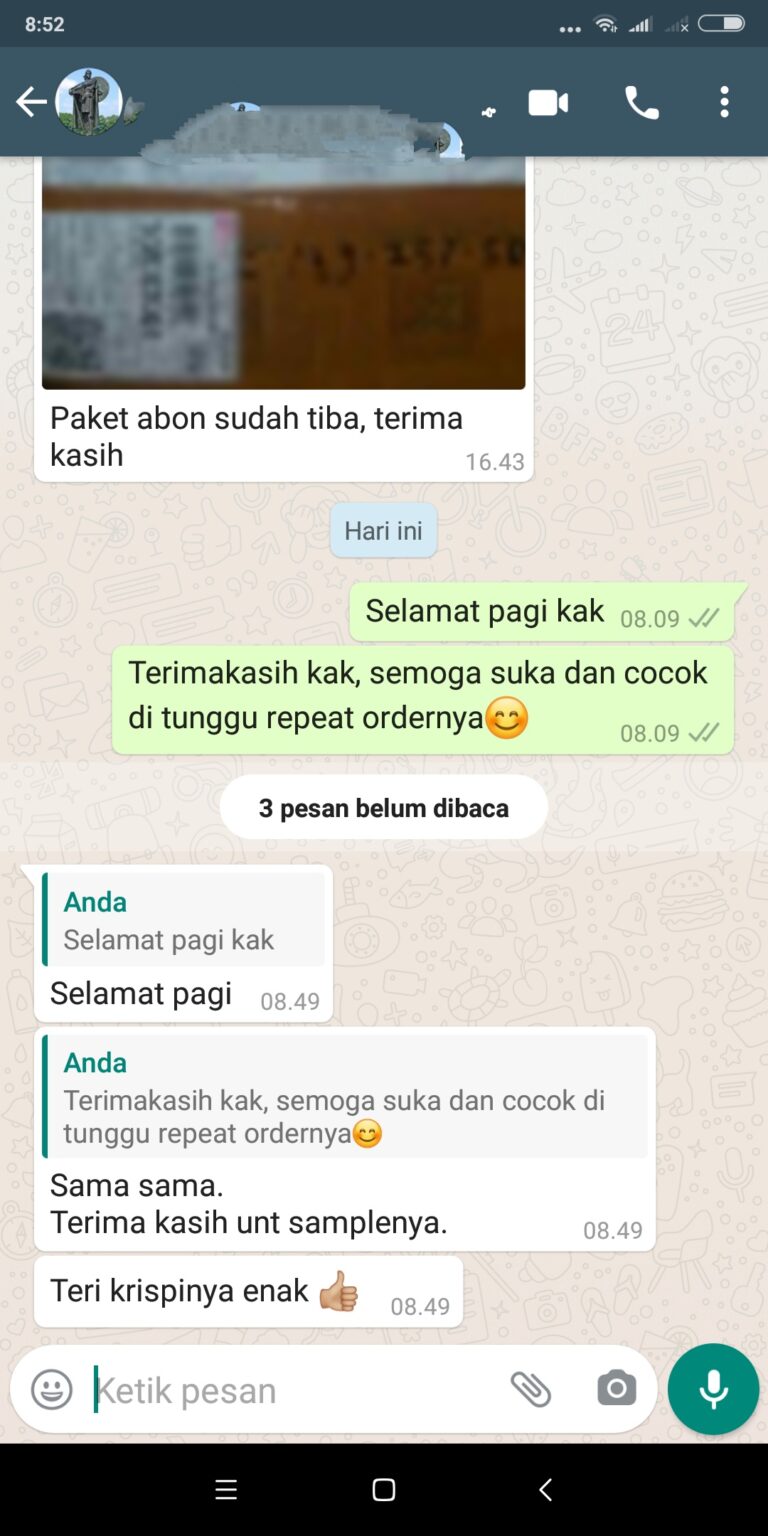
Task: Tap the paperclip attachment icon
Action: (530, 1389)
